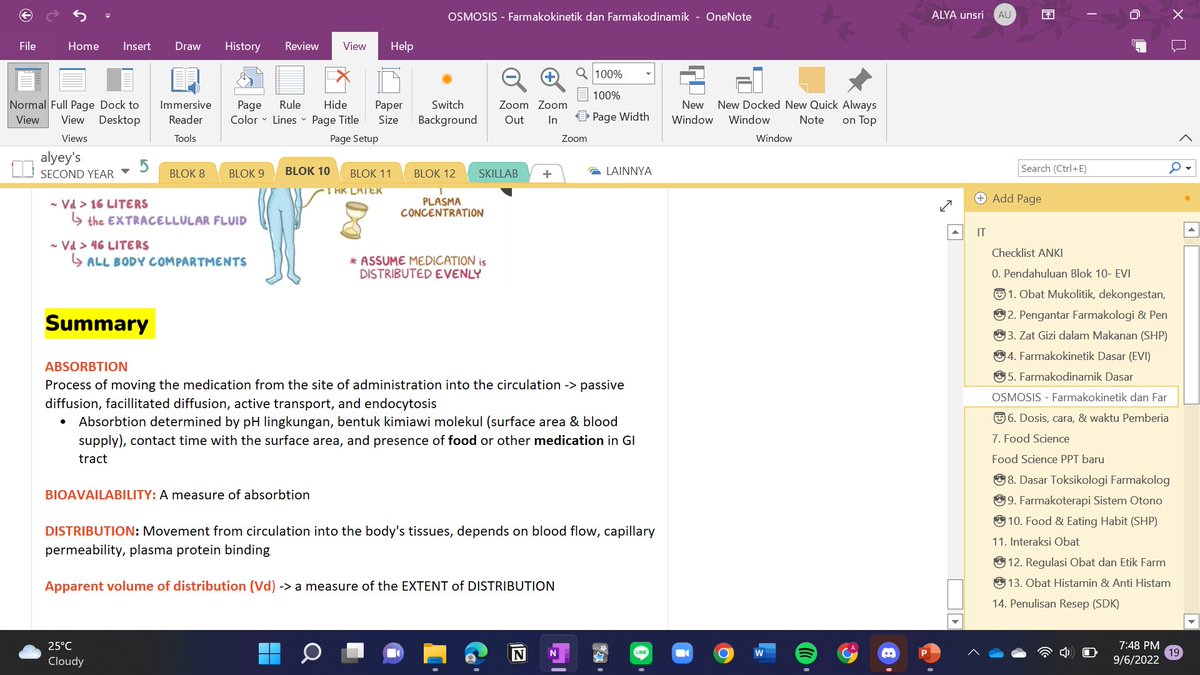This screenshot has height=675, width=1200.
Task: Open the Immersive Reader tool
Action: (x=185, y=95)
